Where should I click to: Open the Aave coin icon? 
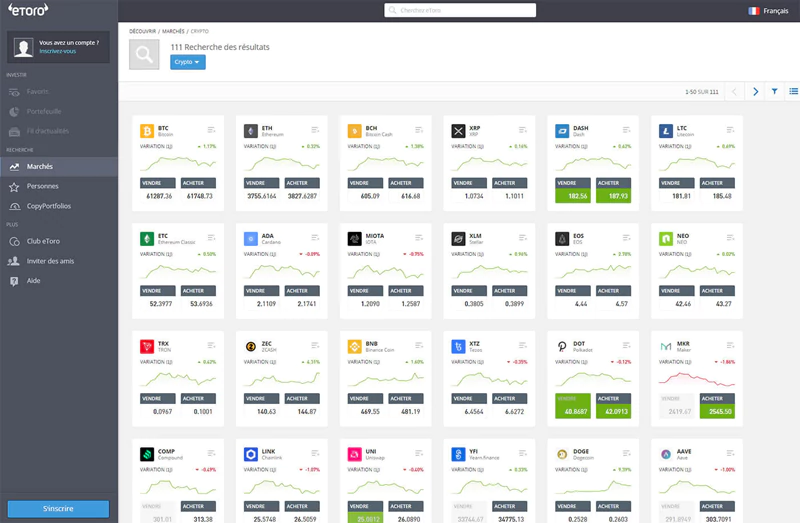click(x=666, y=454)
